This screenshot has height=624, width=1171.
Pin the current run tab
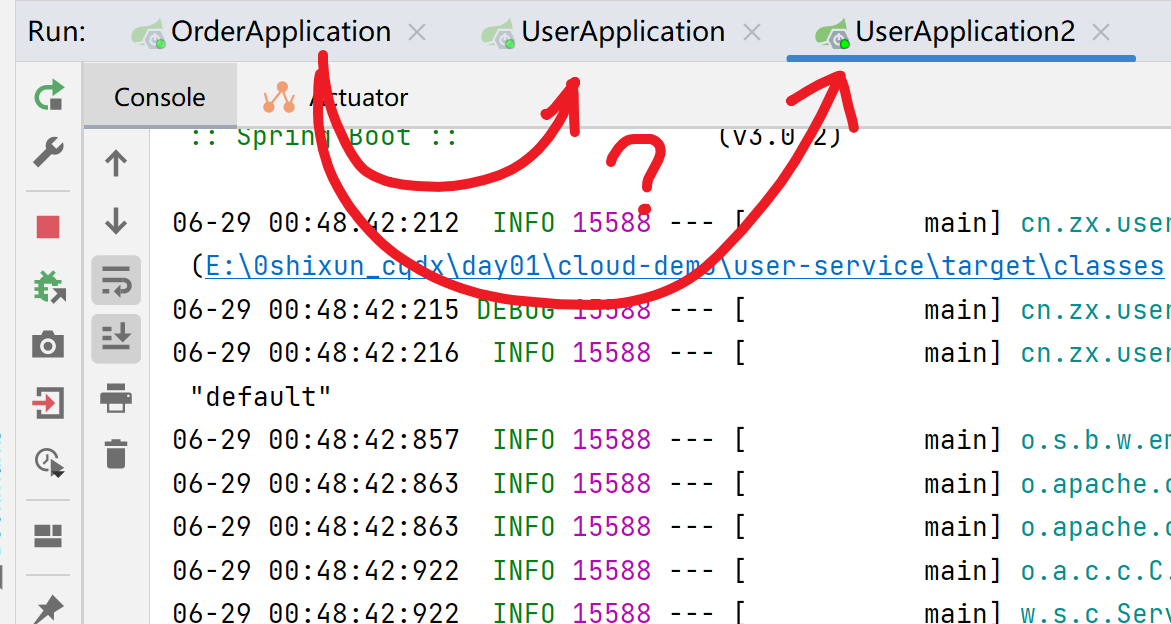coord(49,608)
